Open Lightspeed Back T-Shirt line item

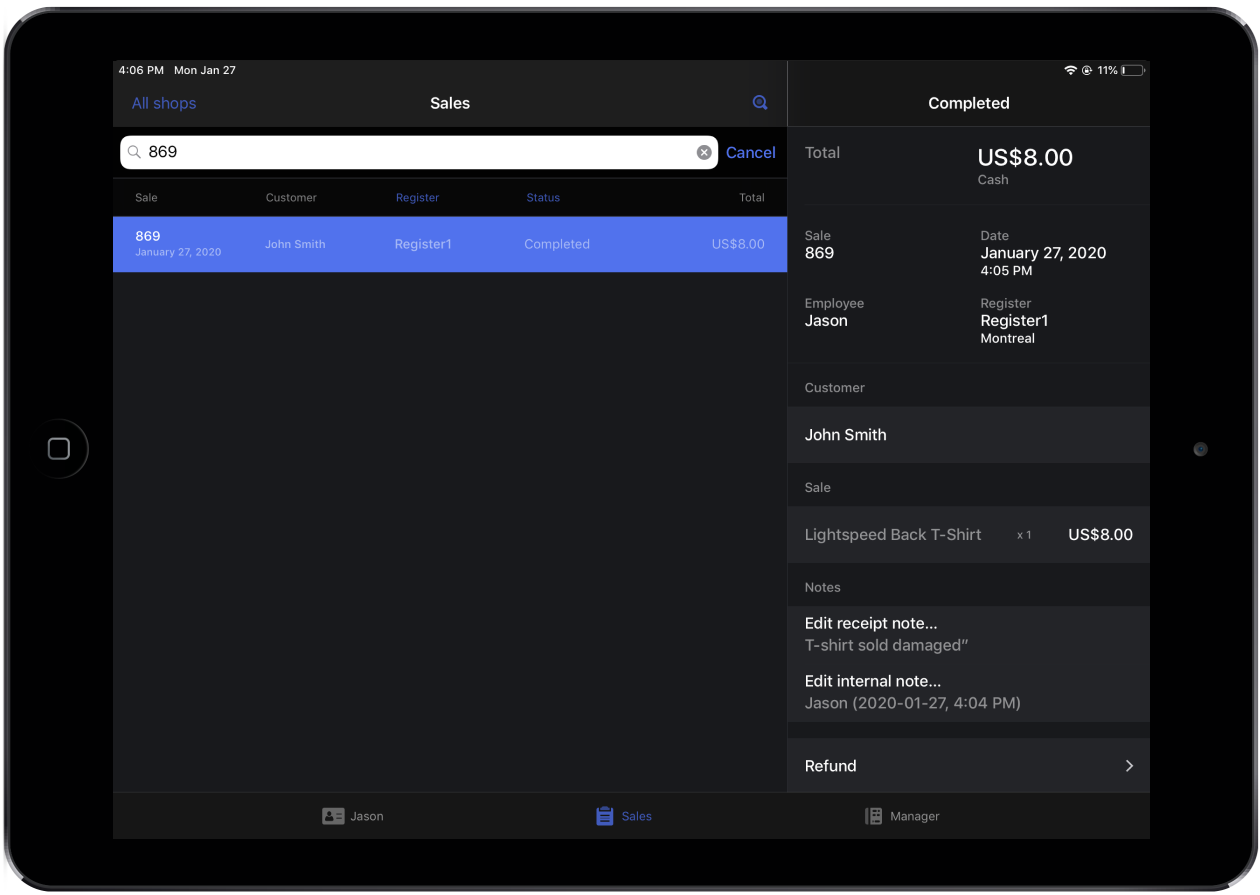point(968,535)
